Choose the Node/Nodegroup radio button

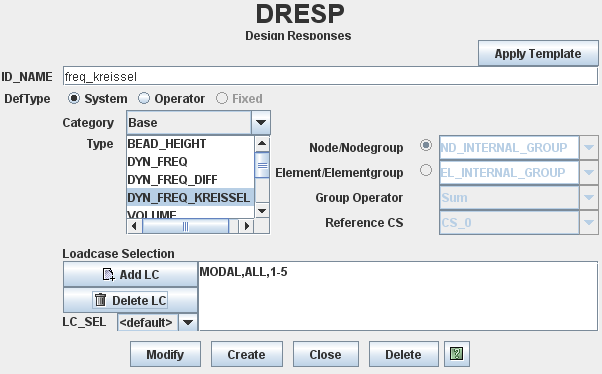click(425, 145)
